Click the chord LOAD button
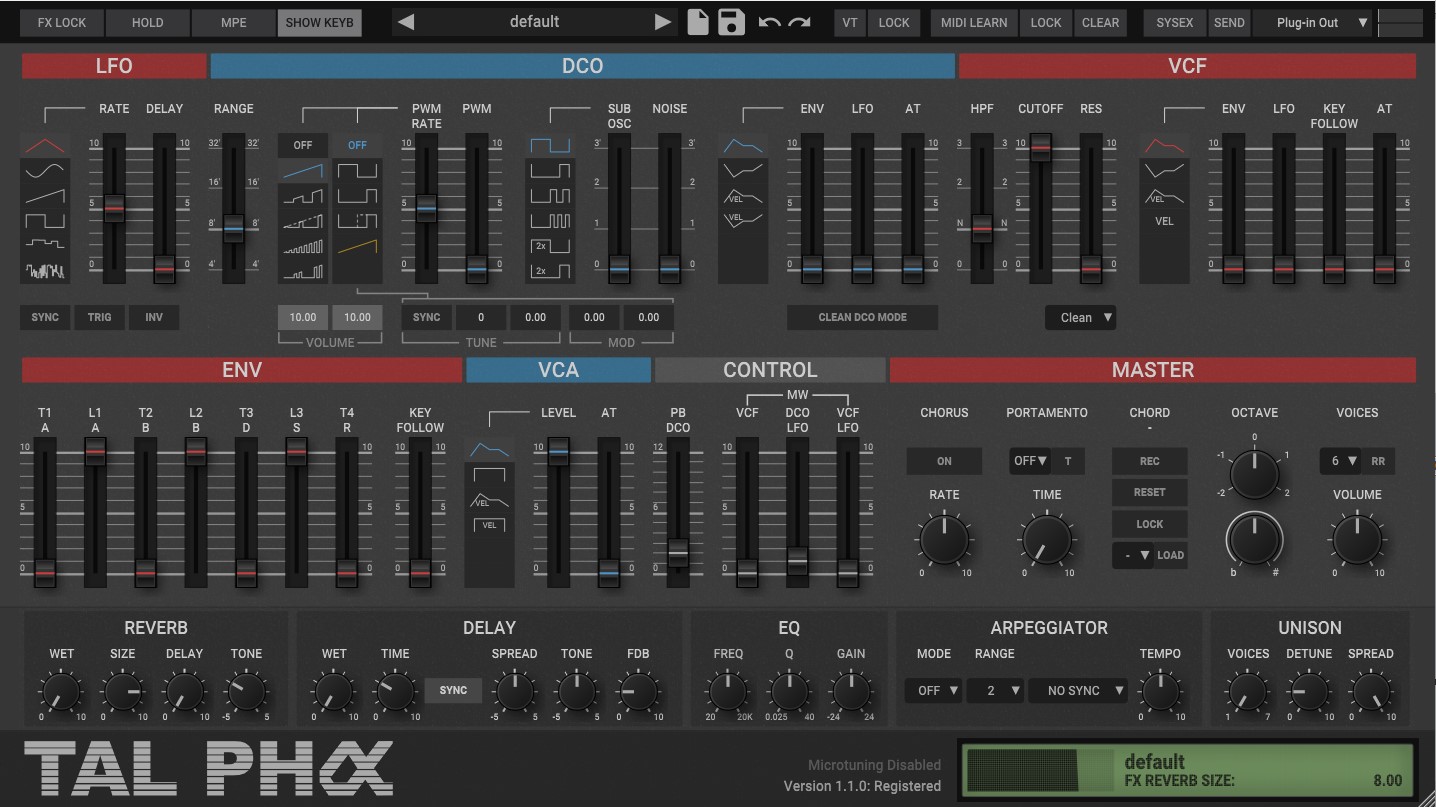 coord(1170,555)
